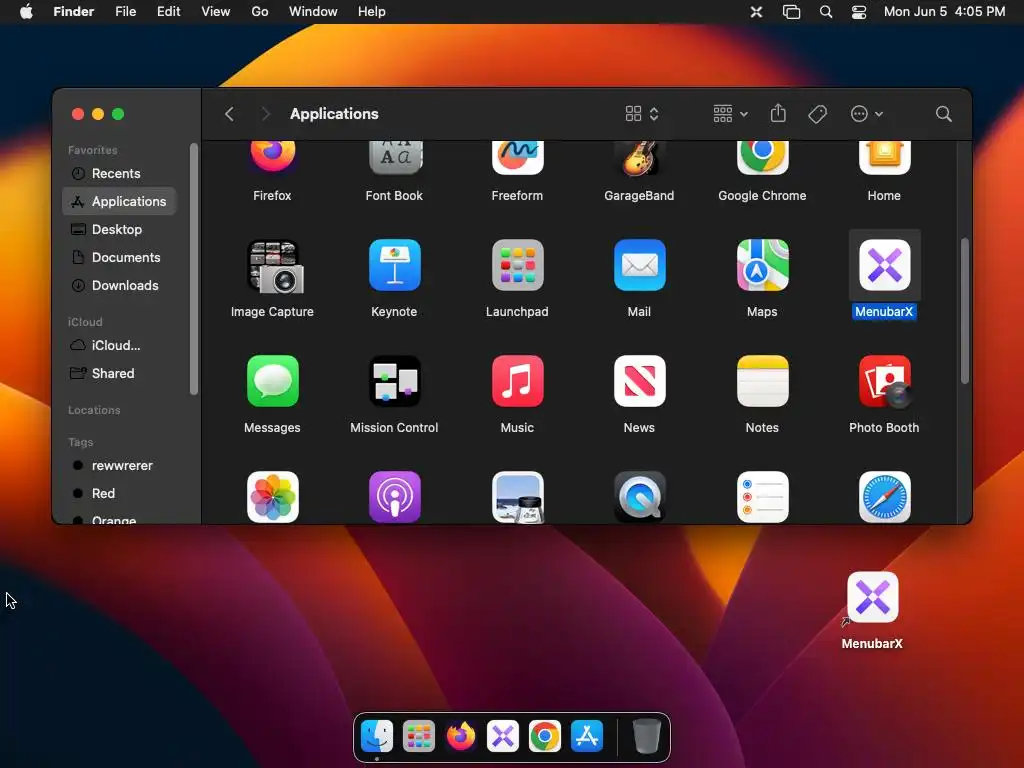Open the Apple menu
This screenshot has width=1024, height=768.
26,12
